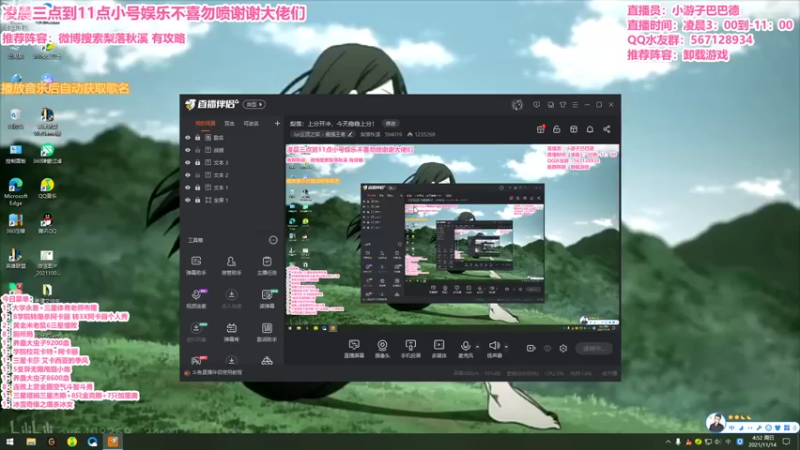The width and height of the screenshot is (800, 450).
Task: Open the shirt skin icon in the title bar
Action: pyautogui.click(x=563, y=105)
